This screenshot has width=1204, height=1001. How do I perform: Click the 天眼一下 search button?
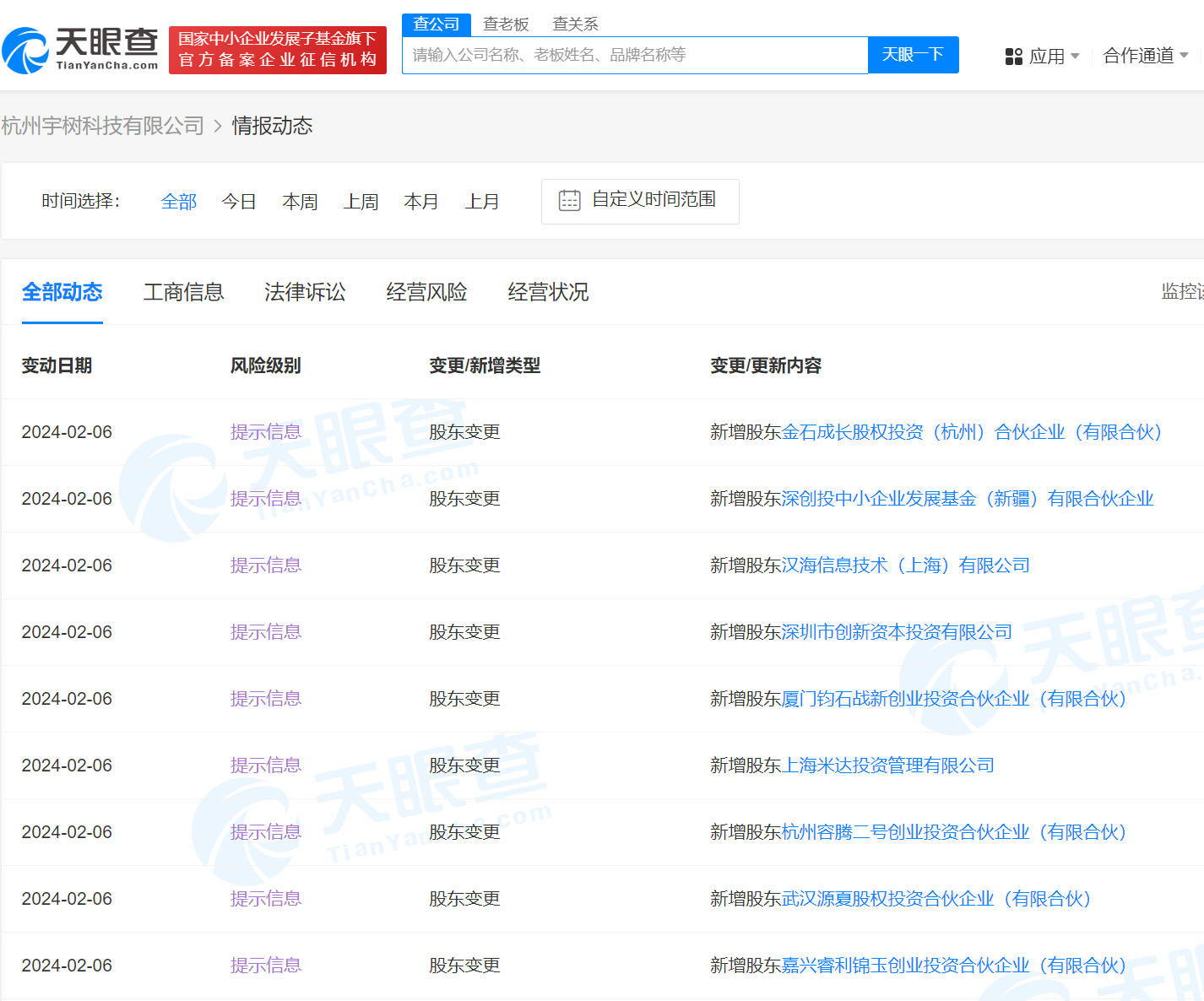click(x=913, y=55)
